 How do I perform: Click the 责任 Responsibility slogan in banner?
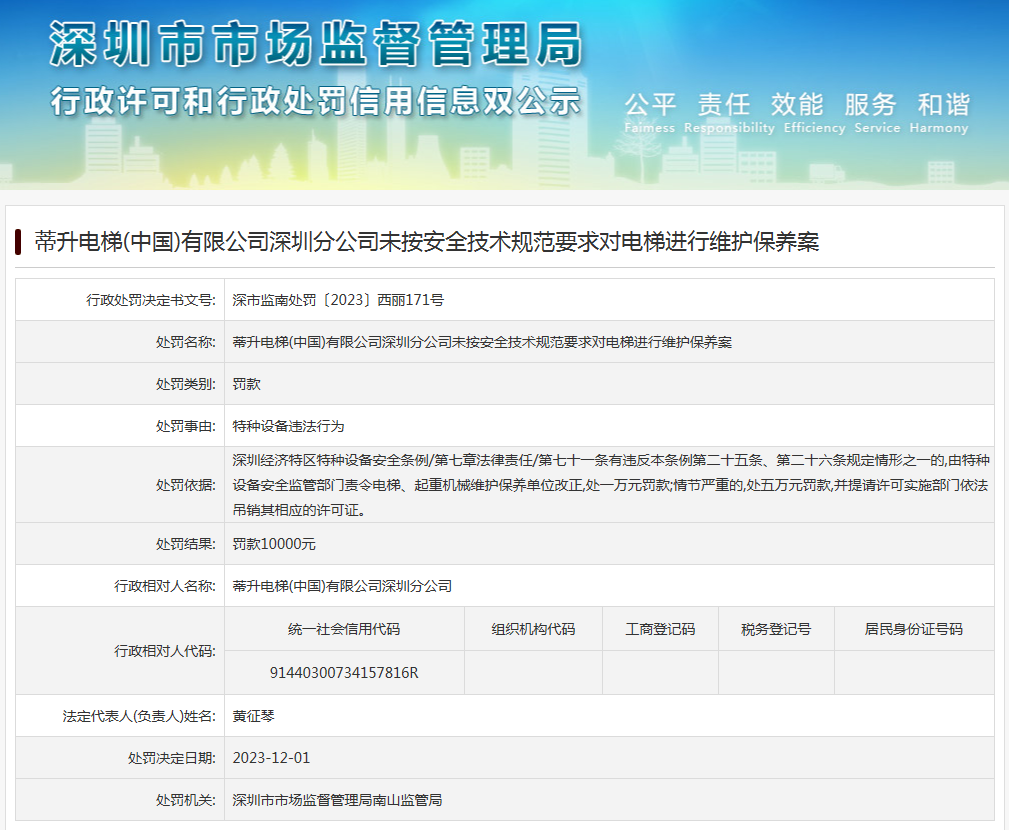tap(729, 113)
